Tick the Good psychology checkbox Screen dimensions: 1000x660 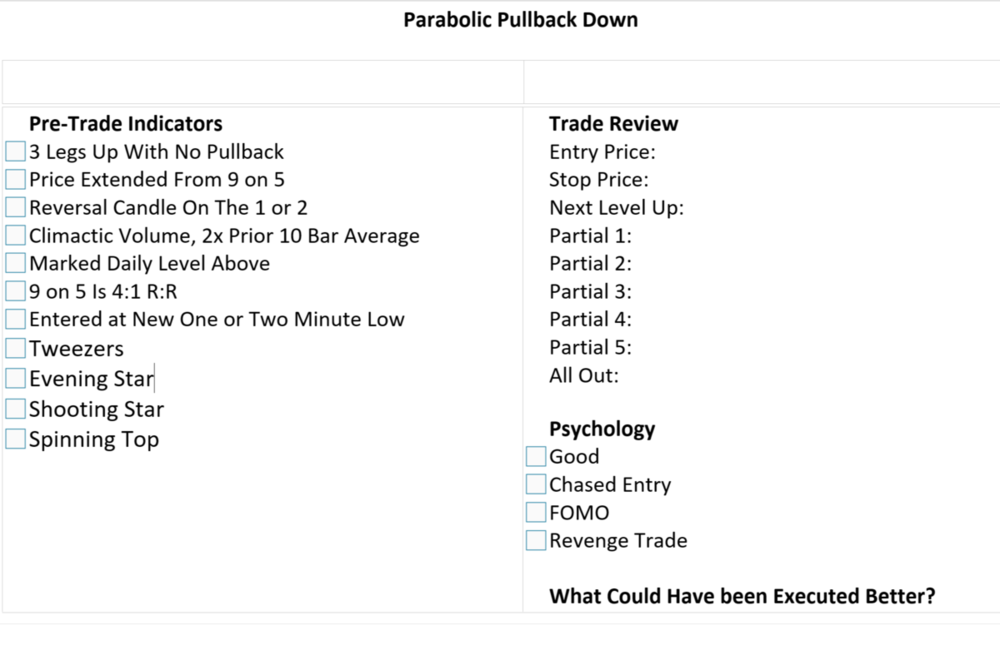coord(536,457)
